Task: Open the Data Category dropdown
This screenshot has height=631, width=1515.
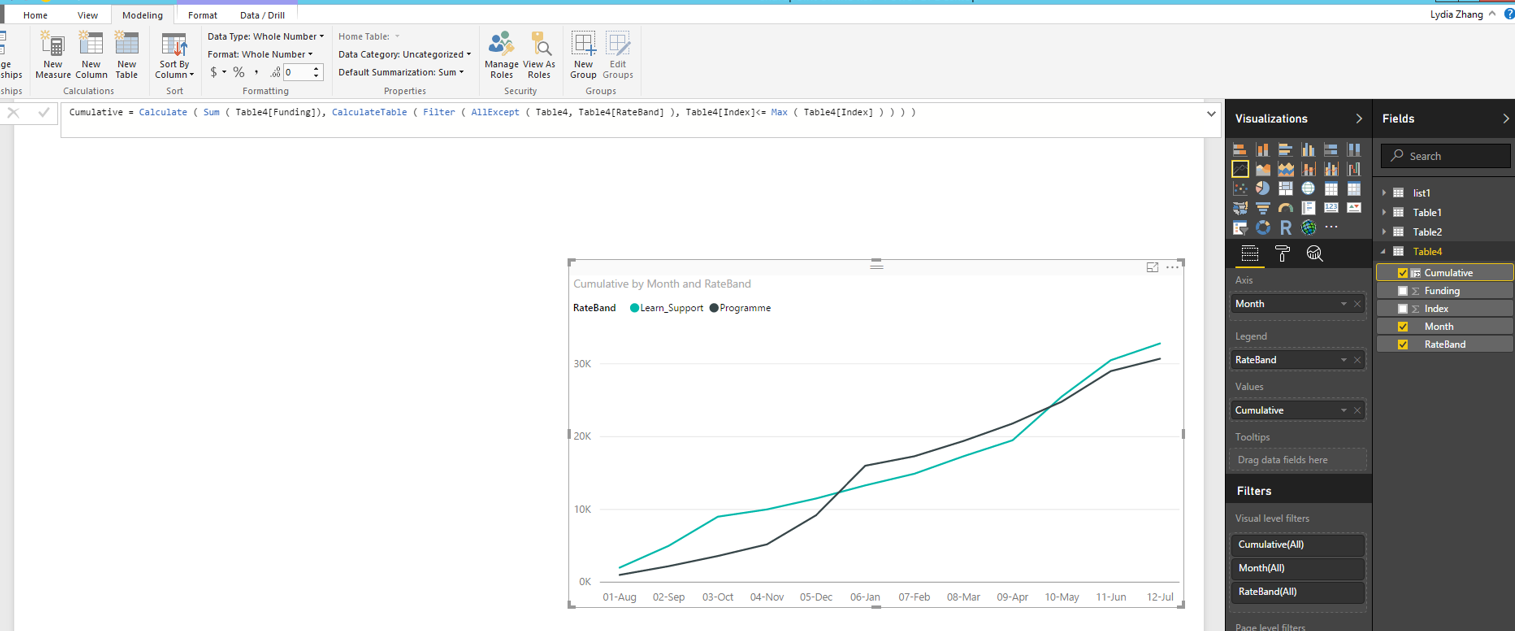Action: click(x=405, y=54)
